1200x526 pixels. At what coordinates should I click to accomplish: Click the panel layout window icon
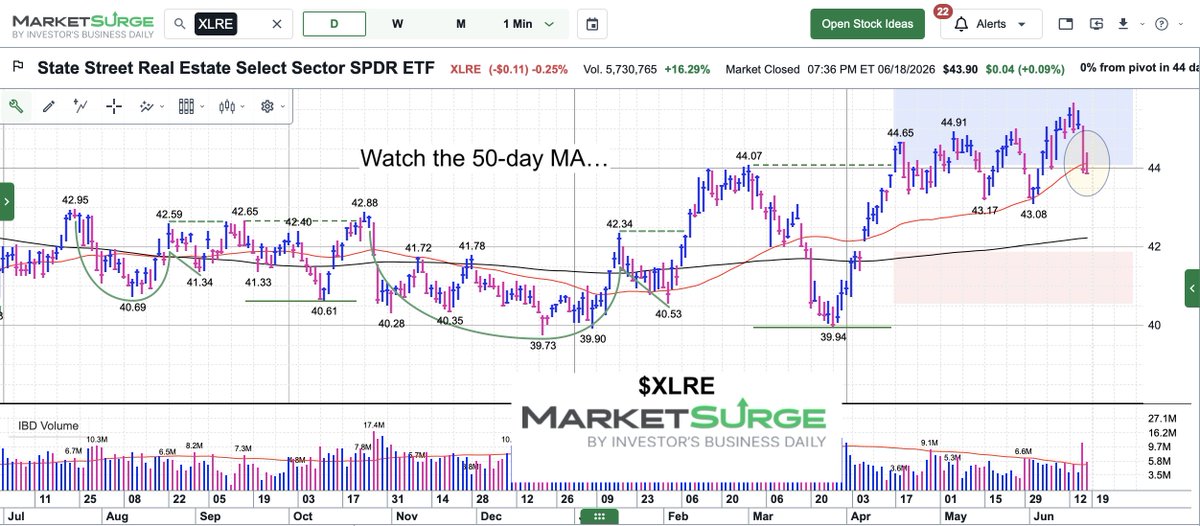(1066, 24)
